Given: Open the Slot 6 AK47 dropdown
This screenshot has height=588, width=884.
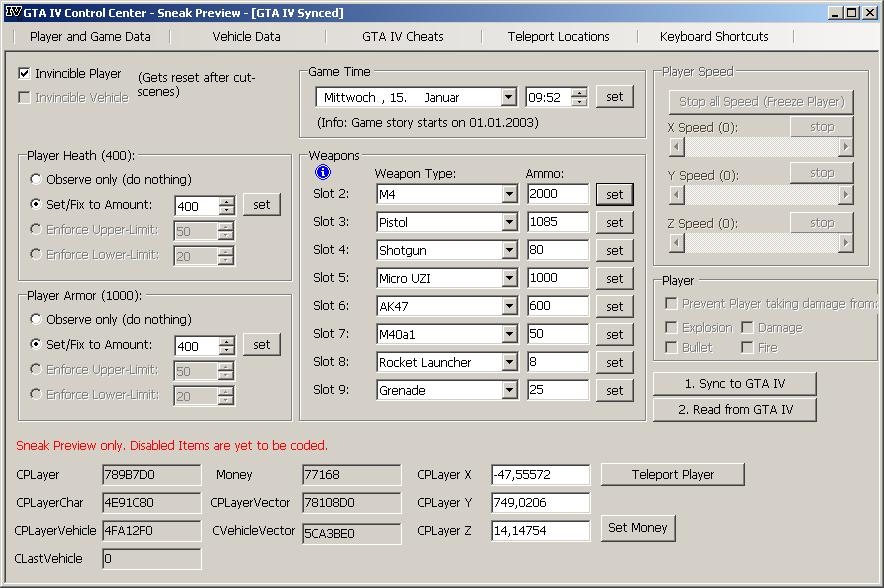Looking at the screenshot, I should pyautogui.click(x=510, y=306).
